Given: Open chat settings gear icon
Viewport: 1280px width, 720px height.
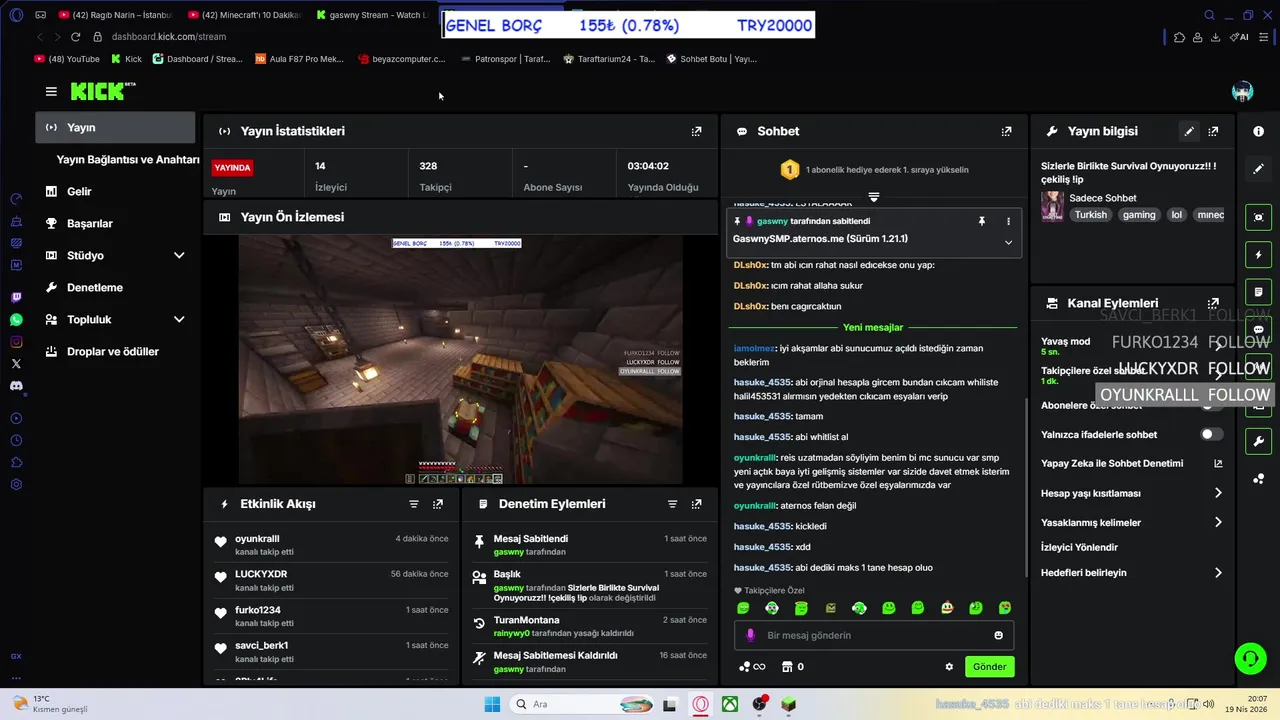Looking at the screenshot, I should tap(949, 667).
